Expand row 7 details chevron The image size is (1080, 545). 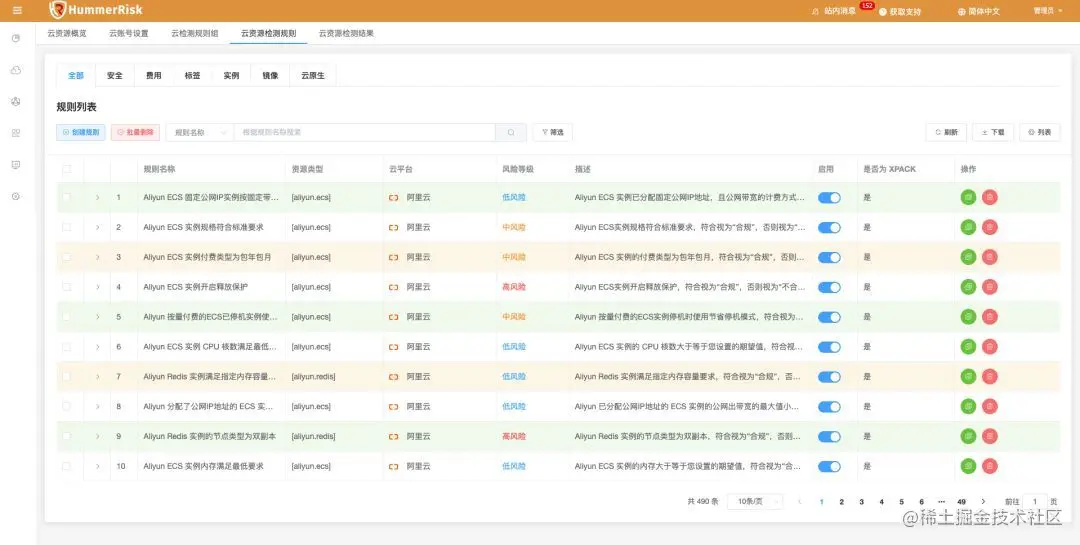(x=97, y=377)
